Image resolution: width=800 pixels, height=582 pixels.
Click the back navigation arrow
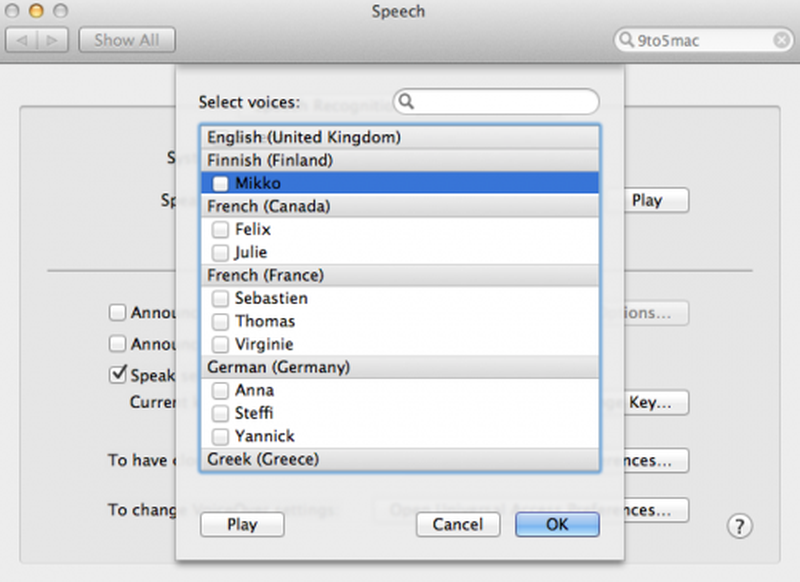(x=20, y=40)
